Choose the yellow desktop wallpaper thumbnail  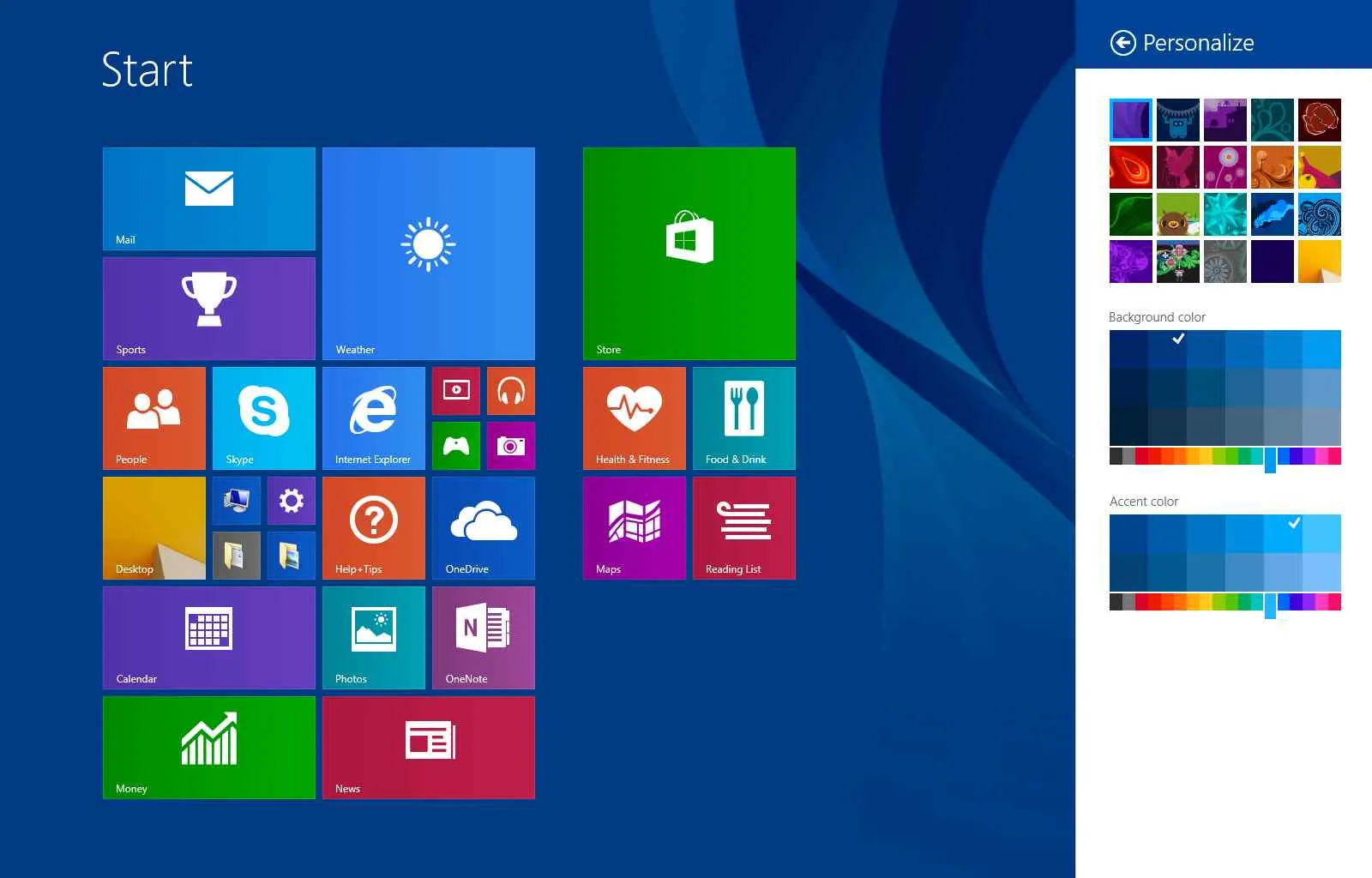click(1320, 262)
